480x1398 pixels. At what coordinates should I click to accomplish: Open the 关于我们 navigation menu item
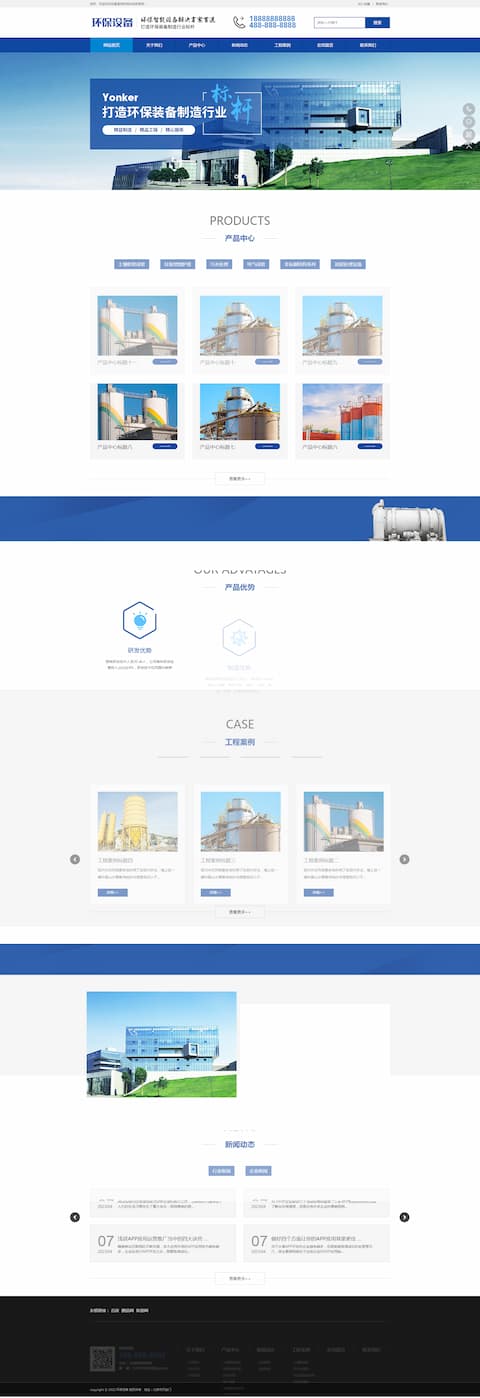click(154, 45)
